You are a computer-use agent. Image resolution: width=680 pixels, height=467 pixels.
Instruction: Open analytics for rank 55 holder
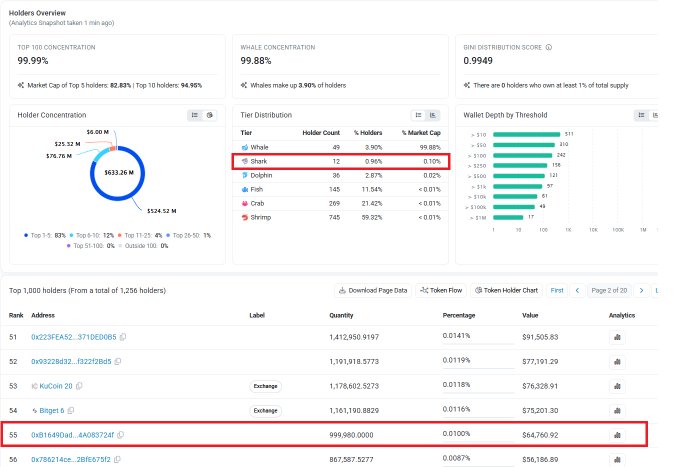pos(618,435)
